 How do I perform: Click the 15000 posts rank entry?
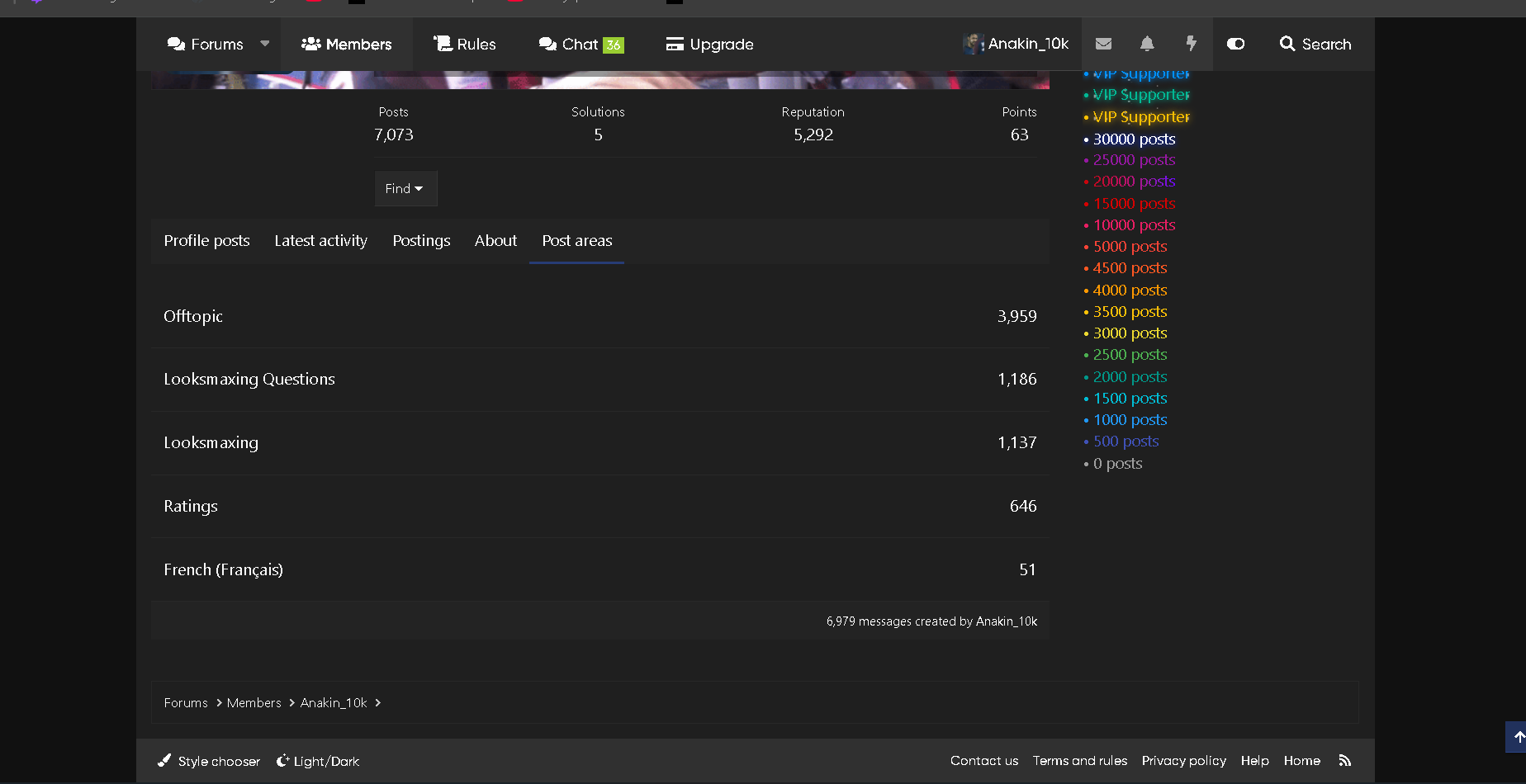1134,204
